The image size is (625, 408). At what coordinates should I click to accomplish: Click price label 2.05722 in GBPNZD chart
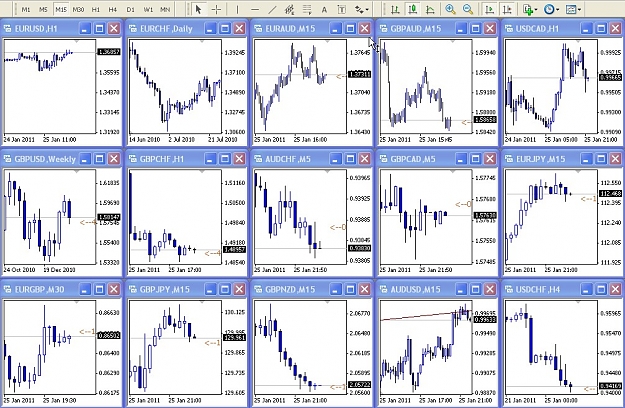pos(360,385)
